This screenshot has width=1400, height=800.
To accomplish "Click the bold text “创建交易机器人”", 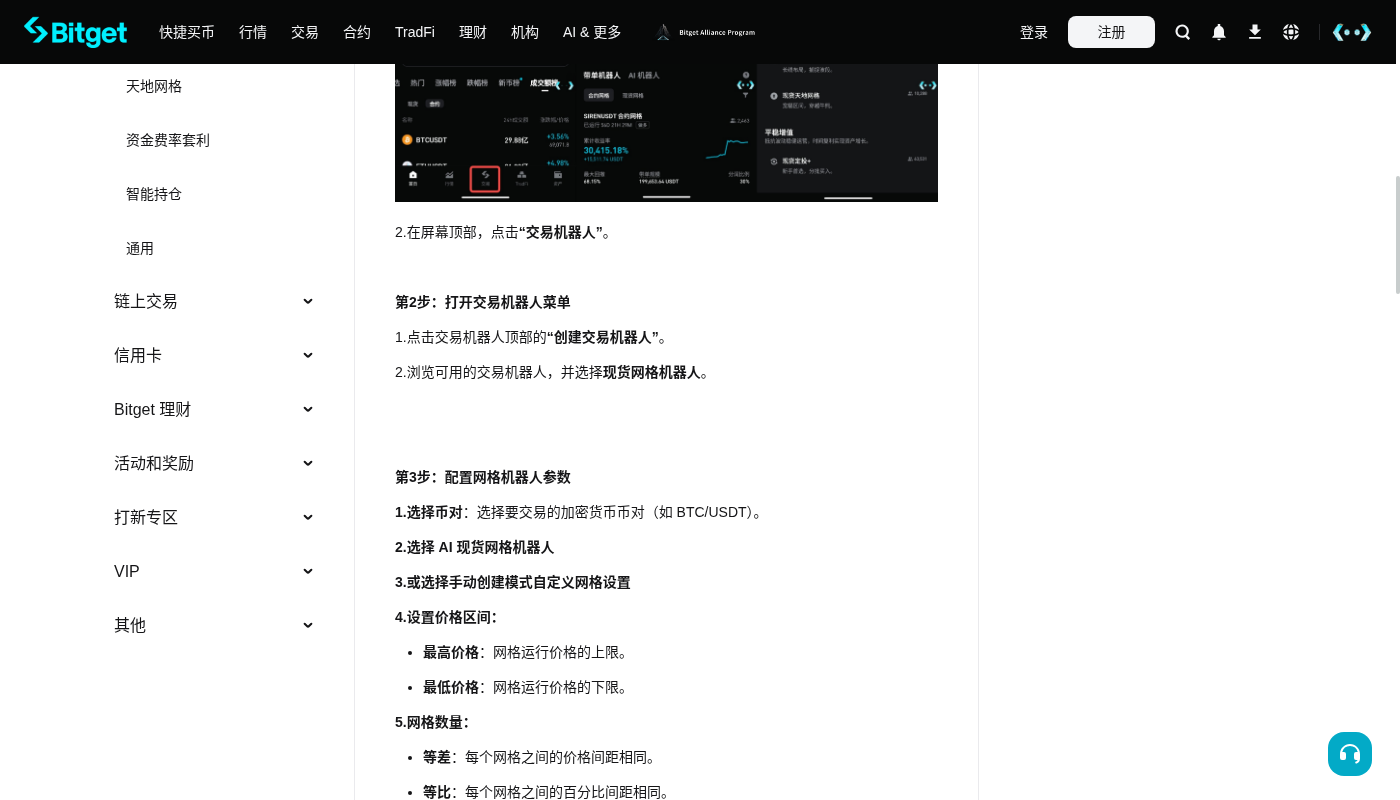I will coord(602,337).
